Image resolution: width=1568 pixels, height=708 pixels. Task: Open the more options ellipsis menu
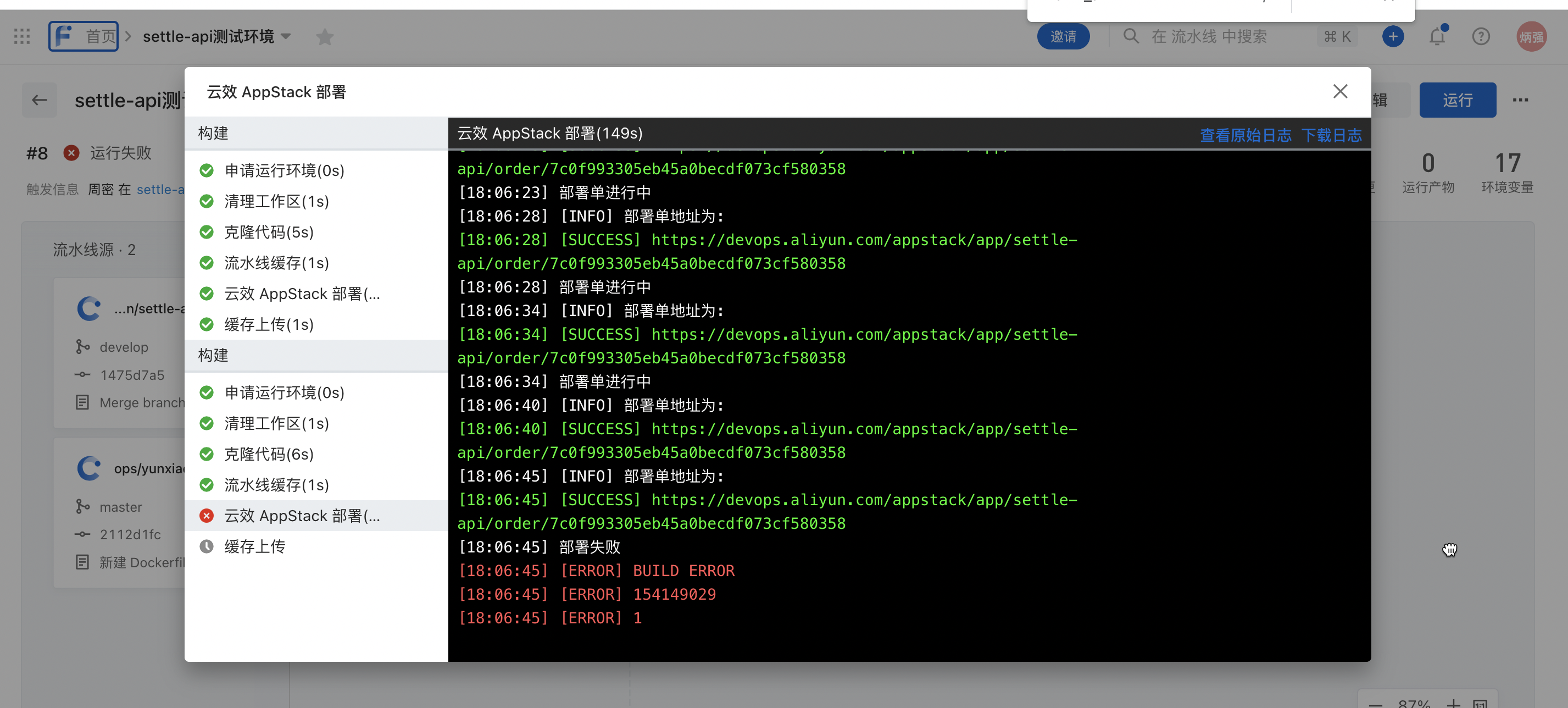[1520, 100]
